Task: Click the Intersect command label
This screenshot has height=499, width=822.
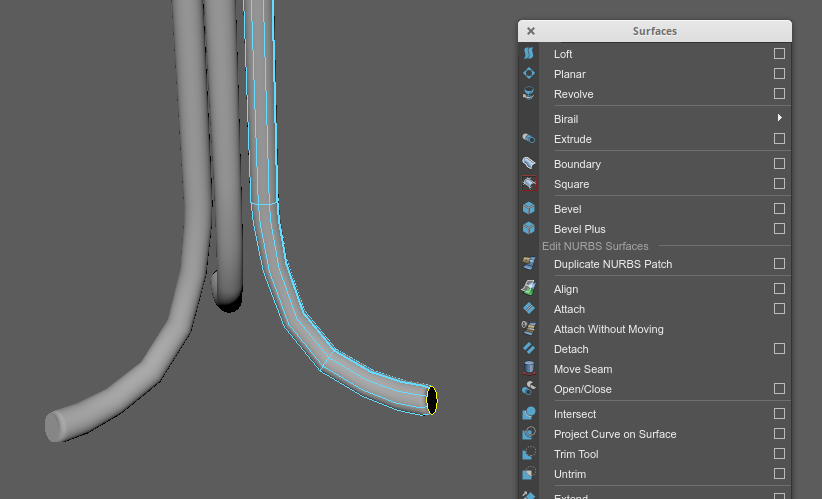Action: pos(574,414)
